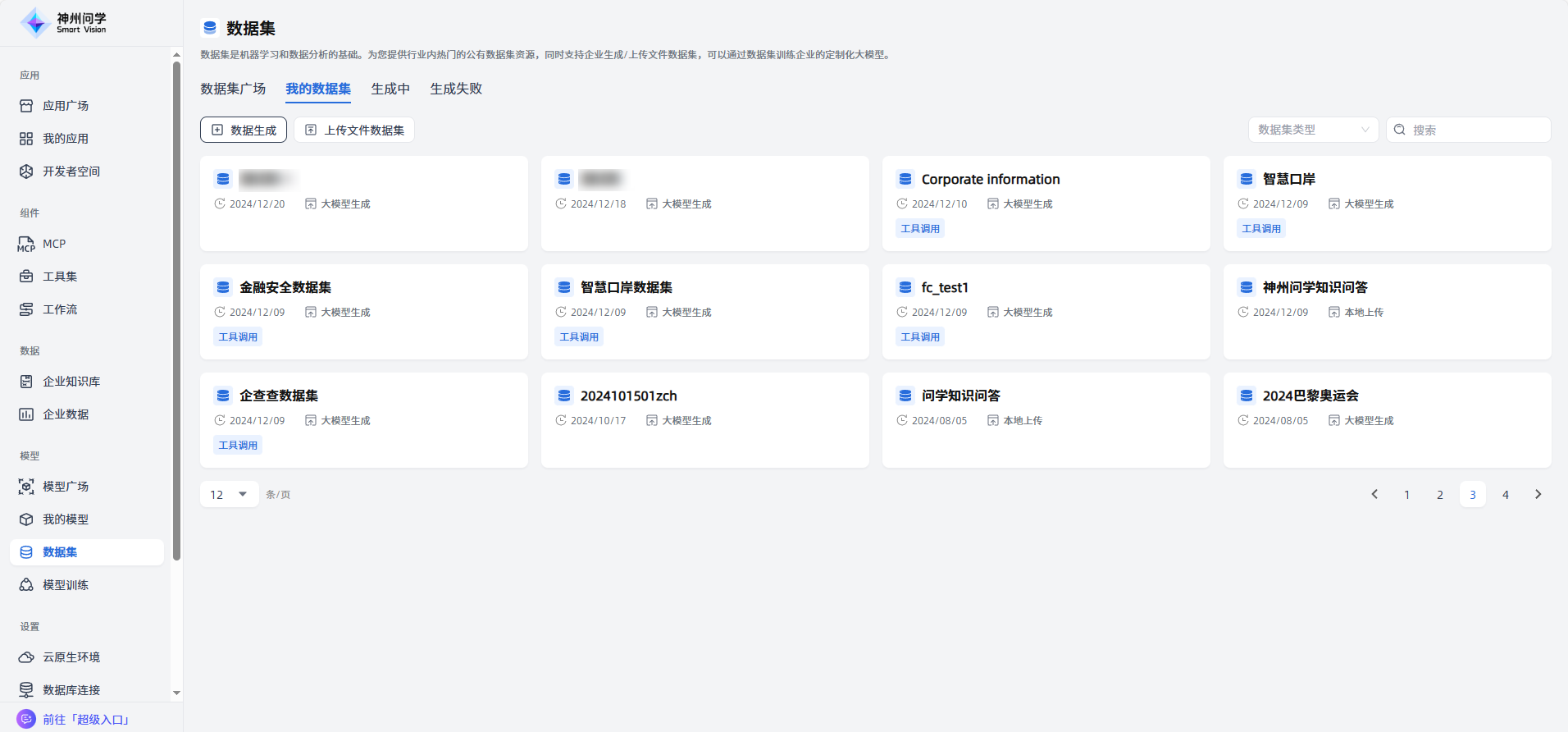Screen dimensions: 1568x732
Task: Expand the 数据集类型 dropdown
Action: point(1313,130)
